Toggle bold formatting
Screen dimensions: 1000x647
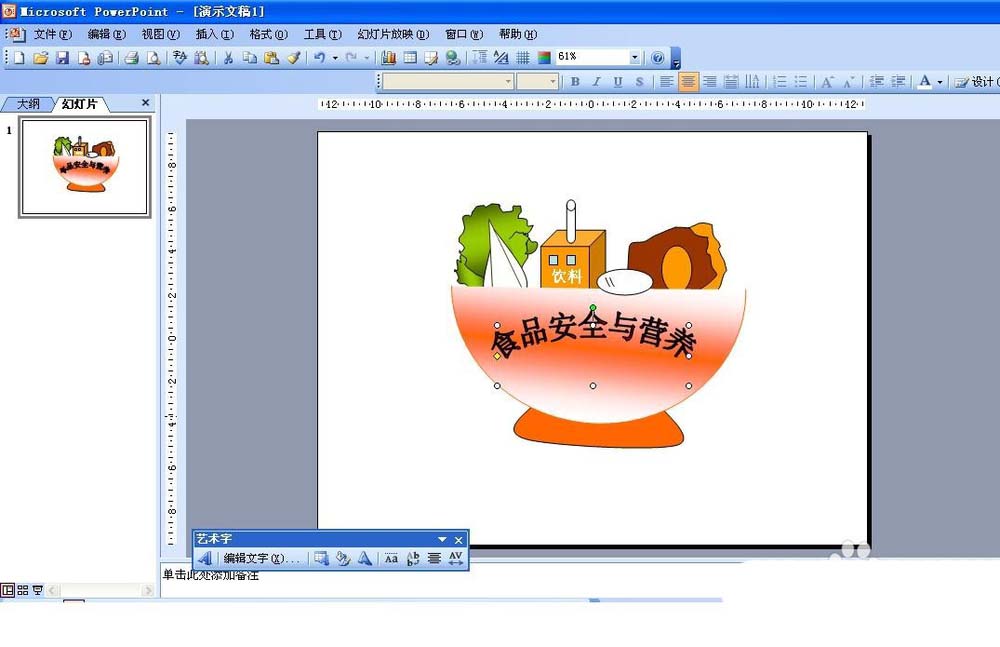[575, 82]
